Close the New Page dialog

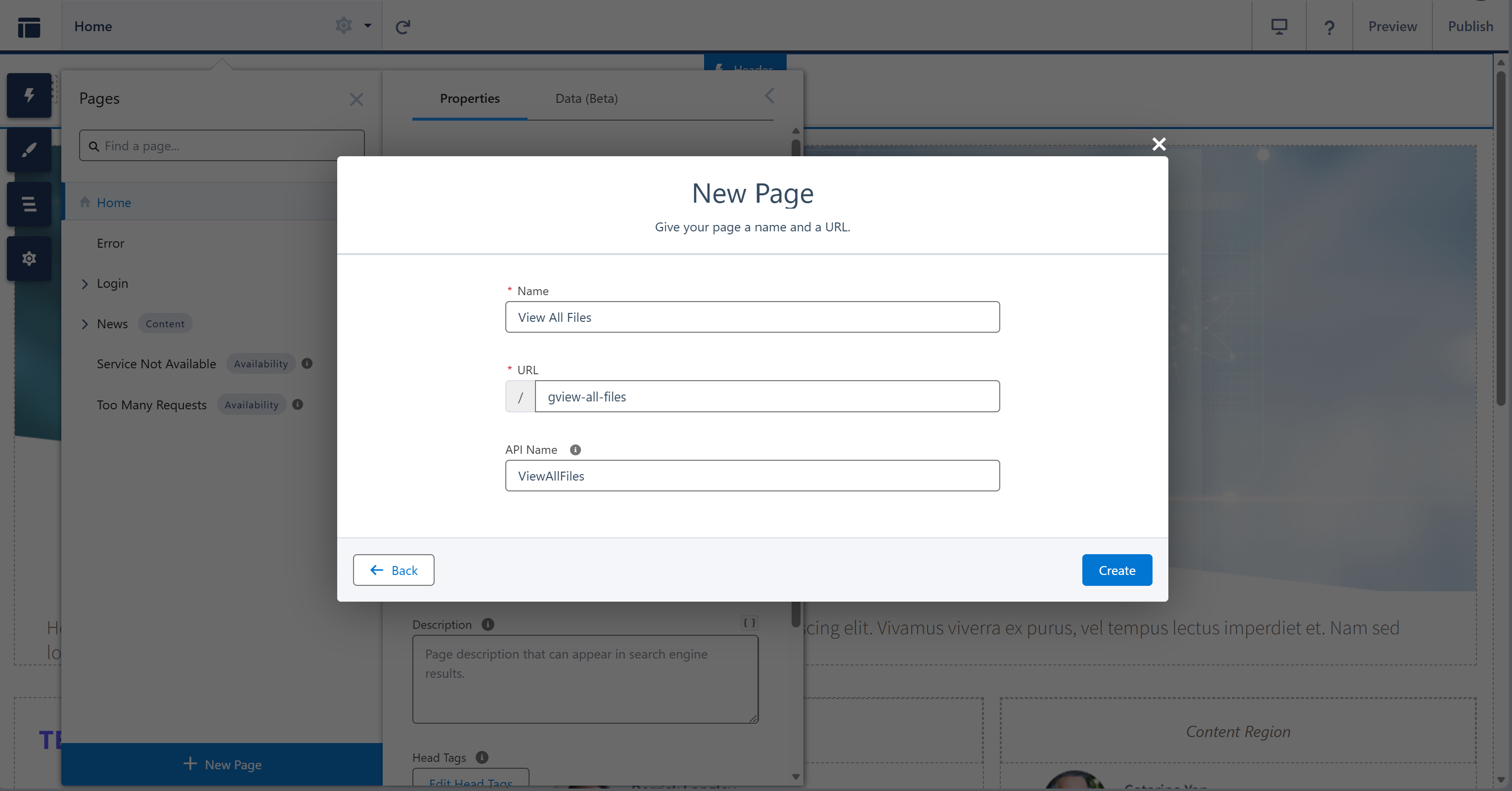pyautogui.click(x=1158, y=144)
